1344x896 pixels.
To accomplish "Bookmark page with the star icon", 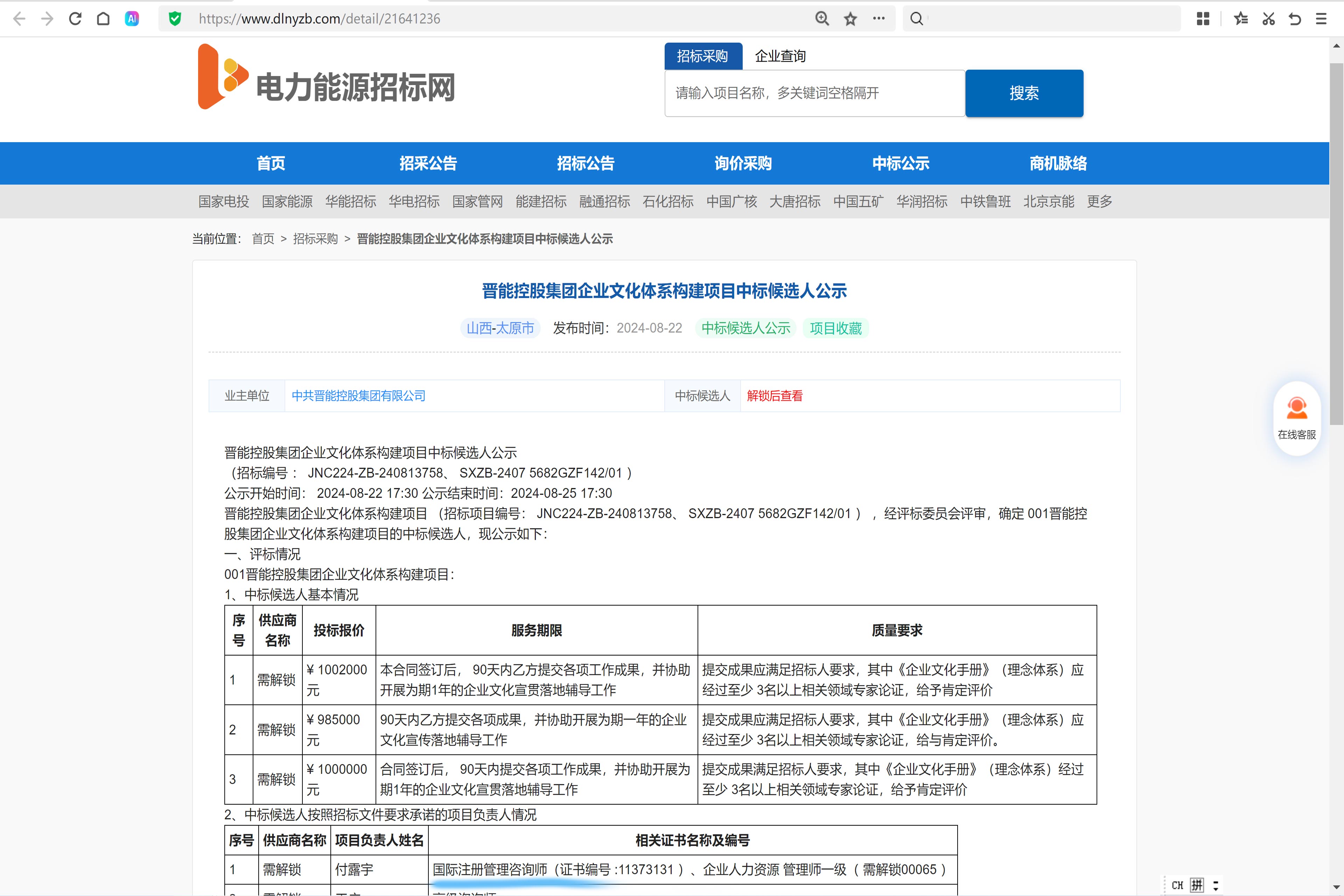I will pos(850,19).
